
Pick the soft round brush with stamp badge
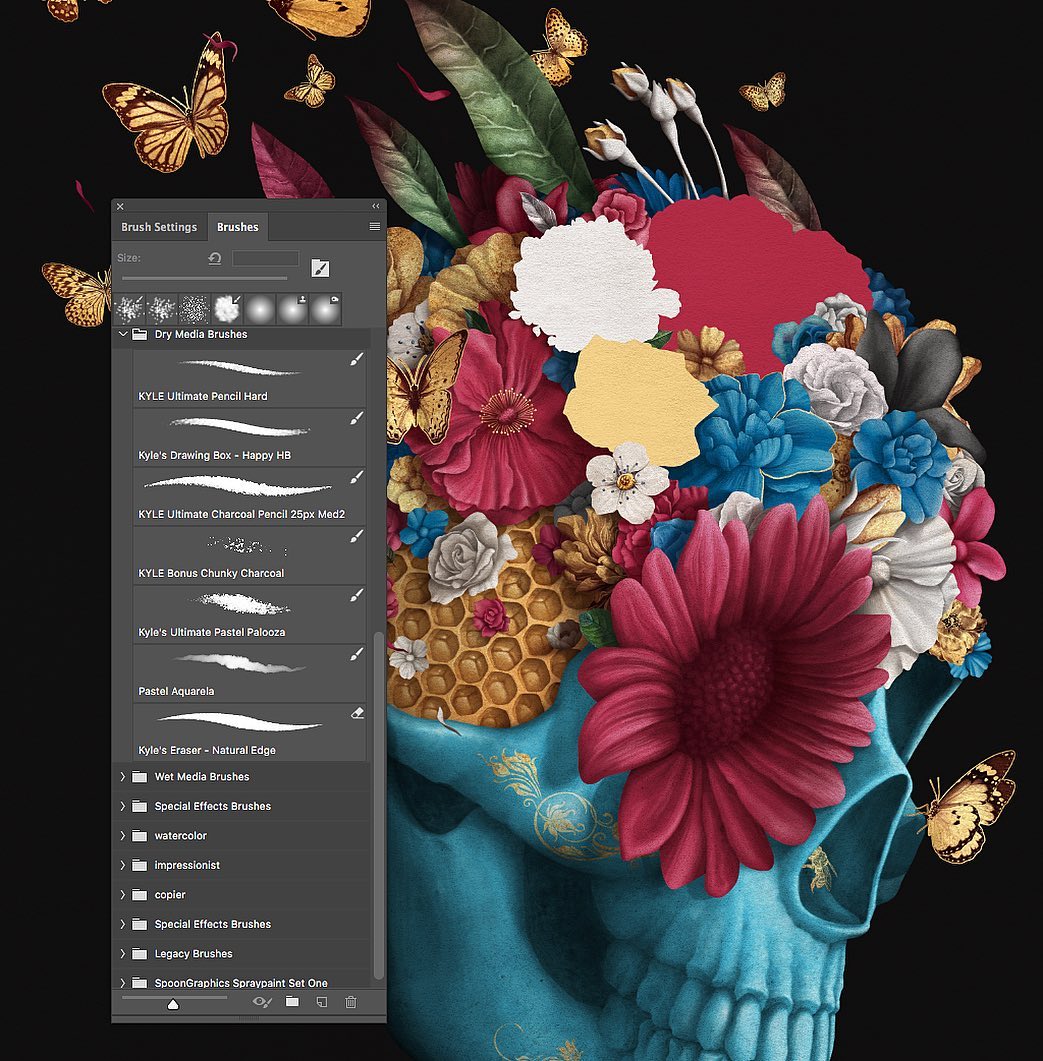click(292, 309)
